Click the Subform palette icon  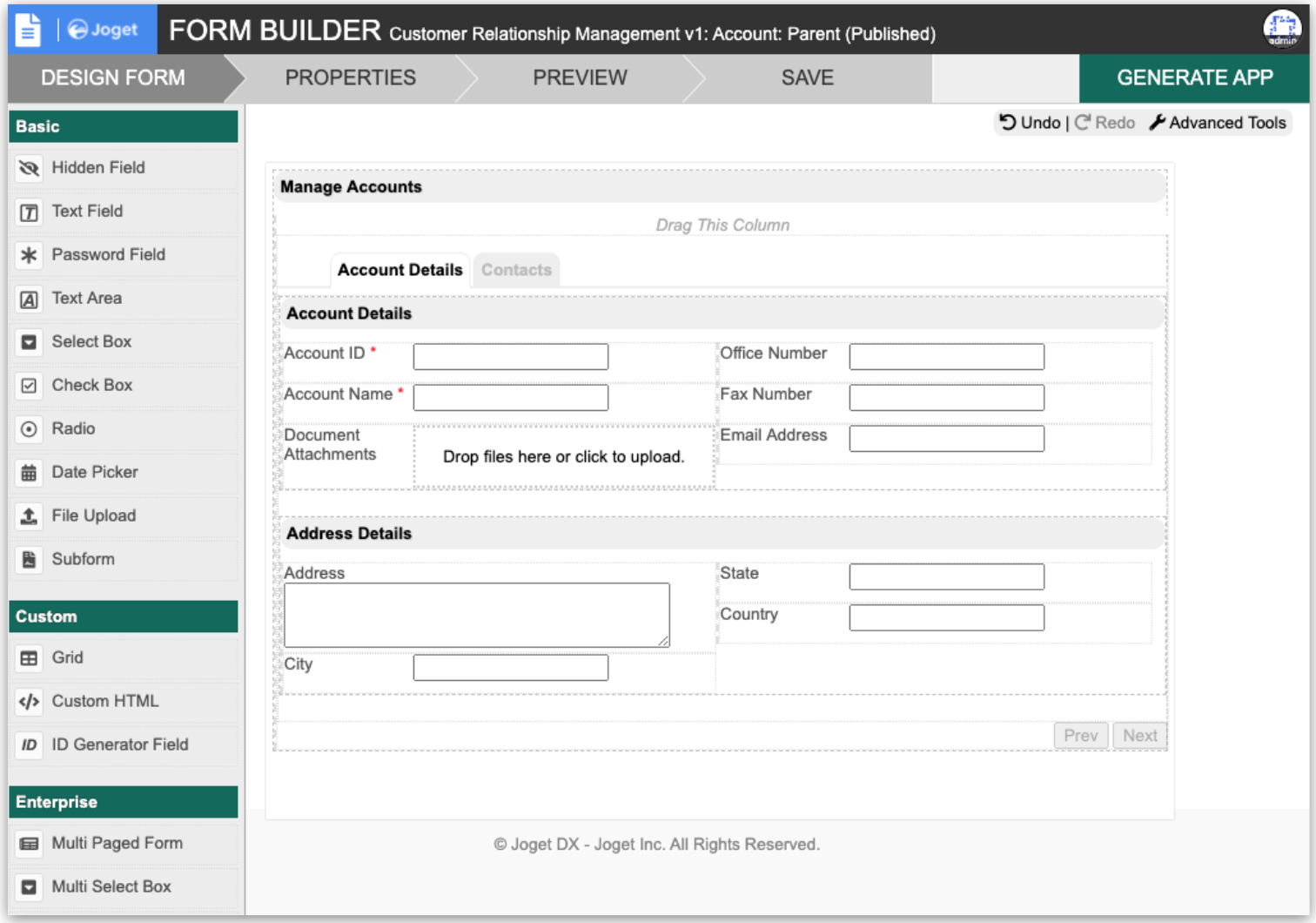click(x=29, y=560)
